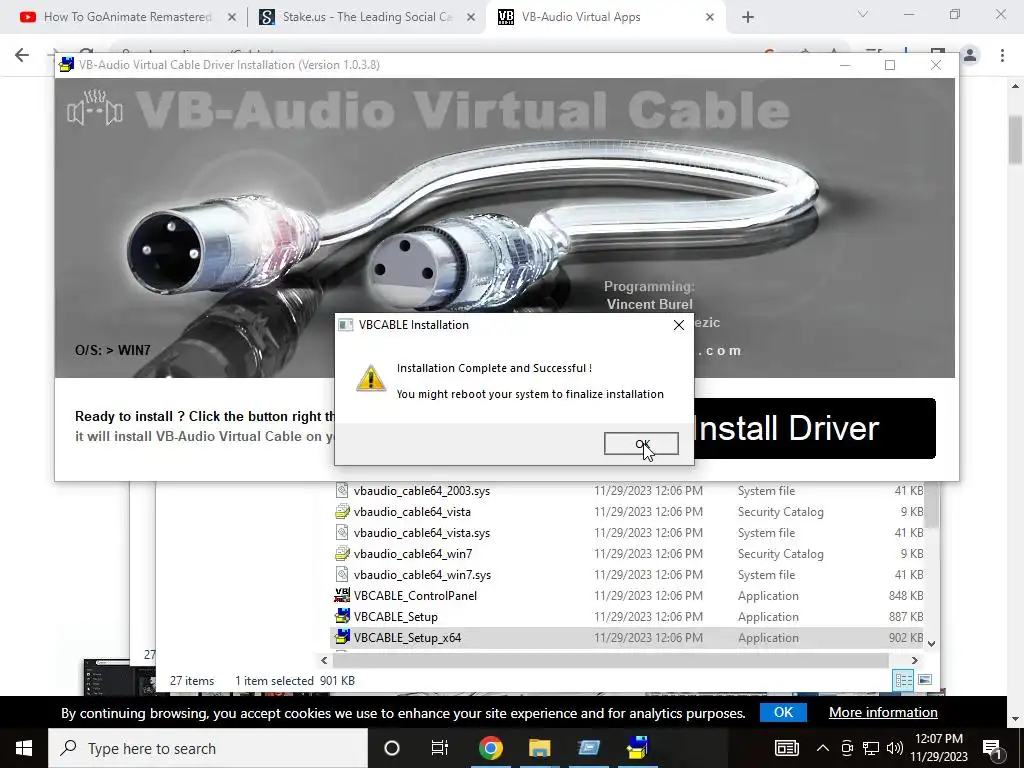
Task: Close the VB-Audio Virtual Apps tab
Action: pos(710,18)
